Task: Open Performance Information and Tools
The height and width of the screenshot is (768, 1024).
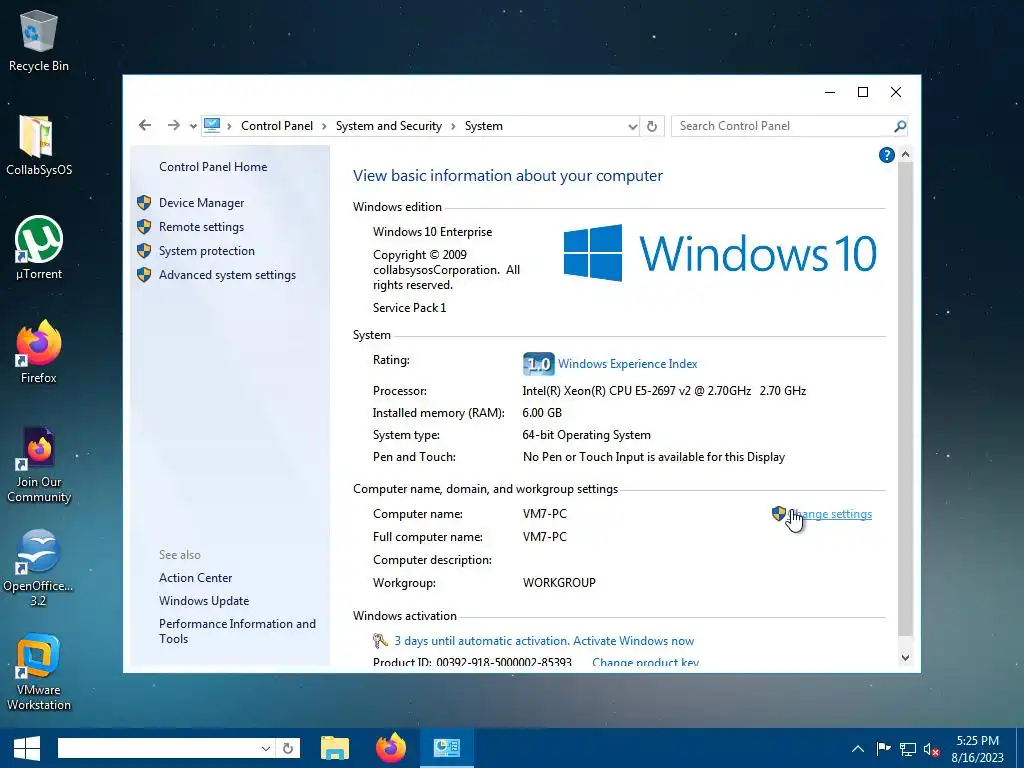Action: (237, 631)
